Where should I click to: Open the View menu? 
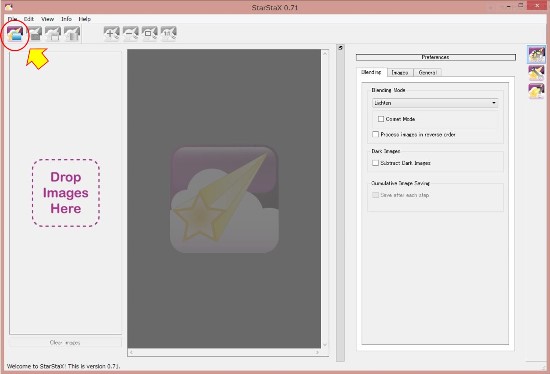[47, 19]
